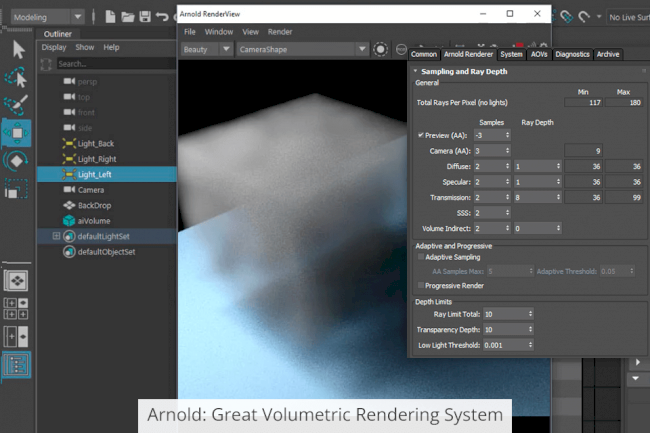The height and width of the screenshot is (433, 650).
Task: Adjust the Ray Limit Total stepper
Action: [530, 314]
